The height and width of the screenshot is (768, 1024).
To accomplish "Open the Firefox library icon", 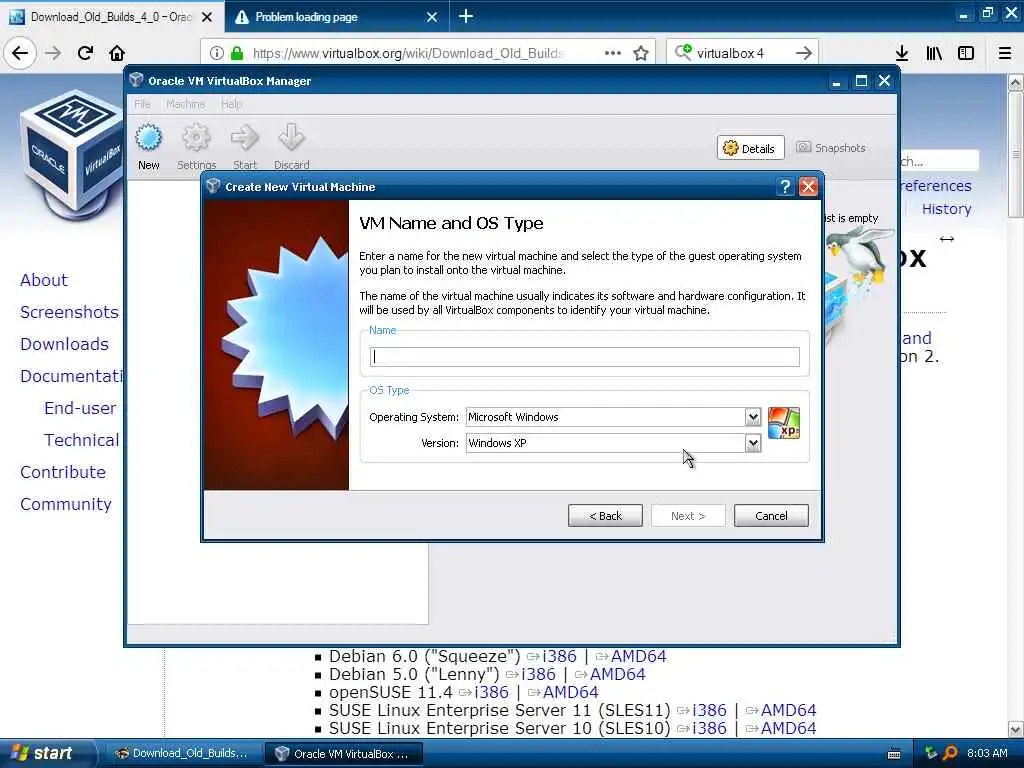I will click(x=934, y=53).
